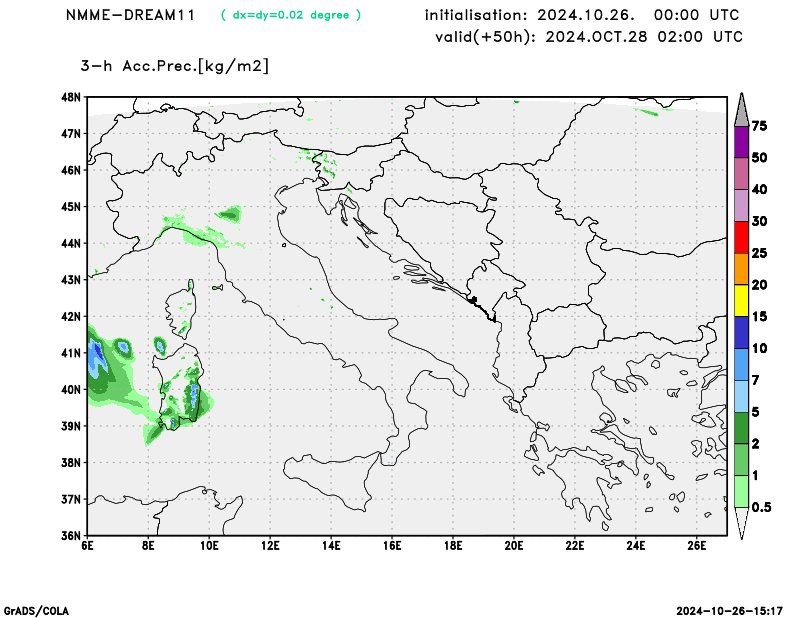This screenshot has height=618, width=800.
Task: Click the colorbar value label 0.5
Action: (761, 507)
